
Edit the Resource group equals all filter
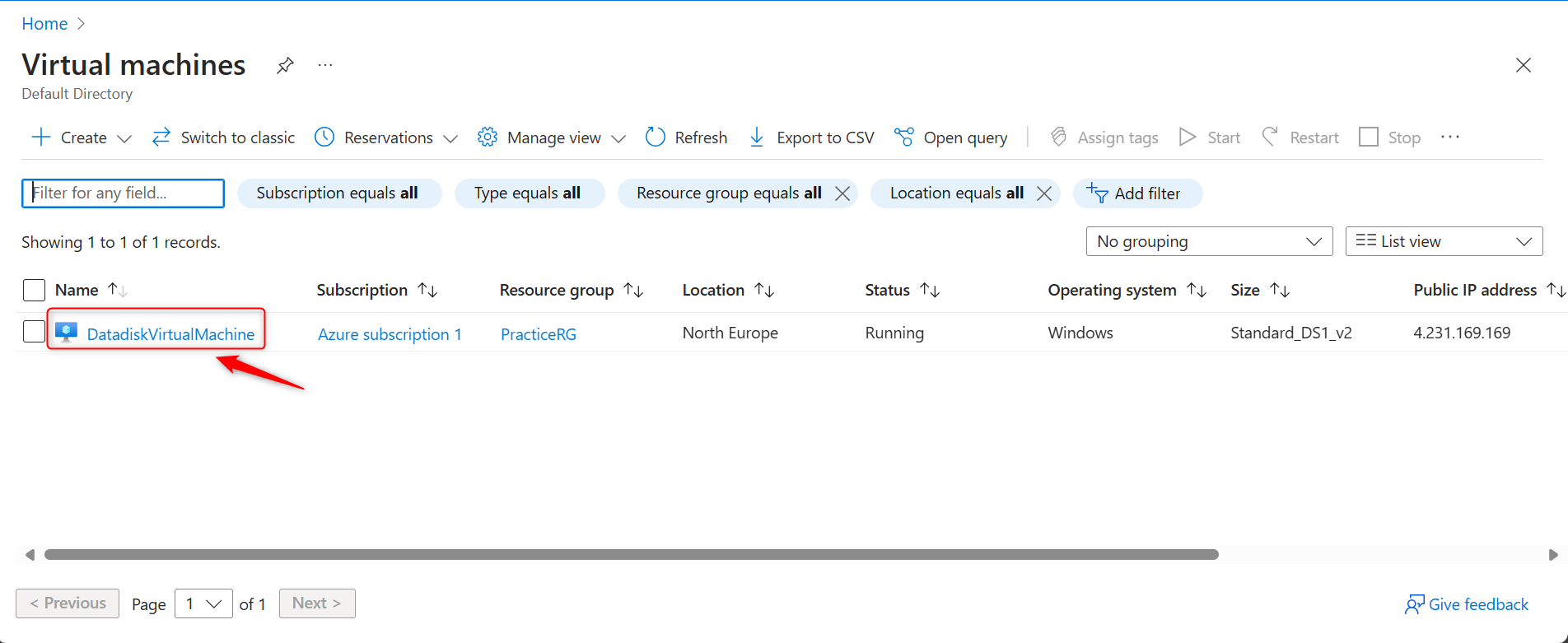[728, 193]
